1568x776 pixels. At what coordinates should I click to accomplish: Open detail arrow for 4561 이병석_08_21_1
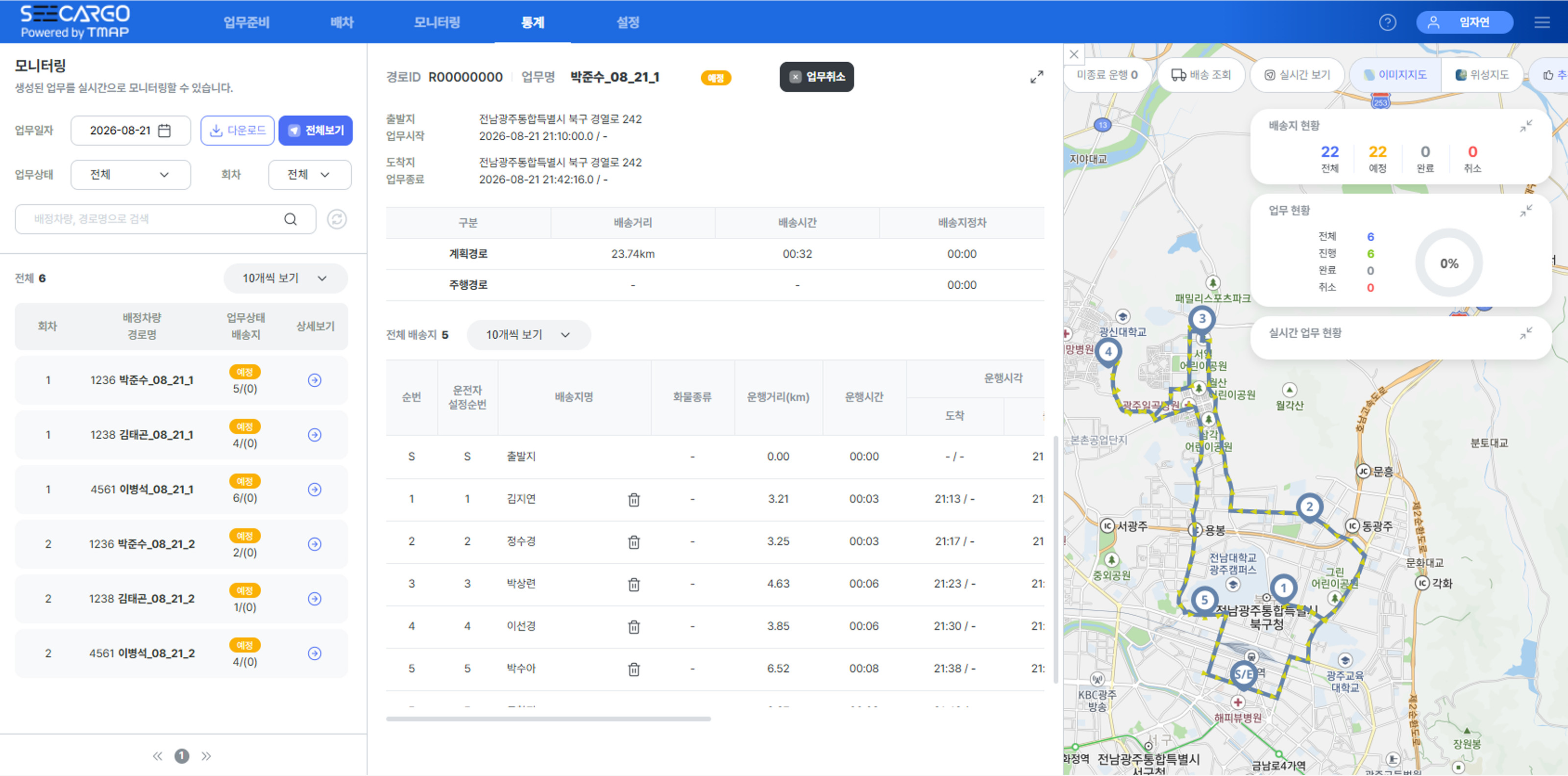coord(315,490)
